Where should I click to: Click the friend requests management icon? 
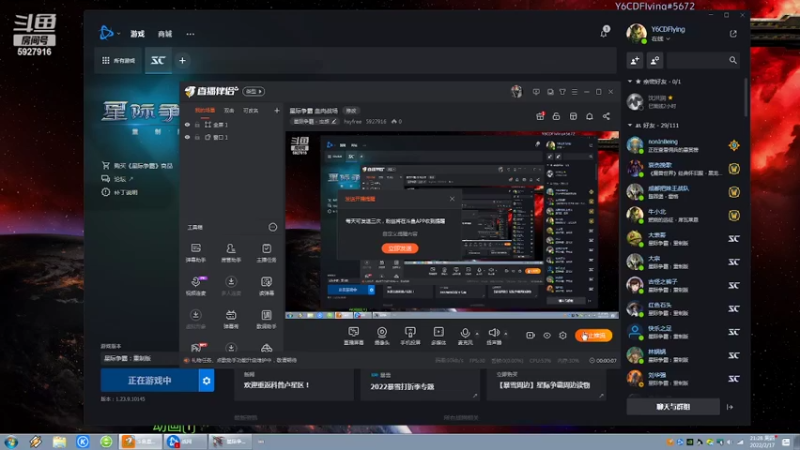[655, 60]
